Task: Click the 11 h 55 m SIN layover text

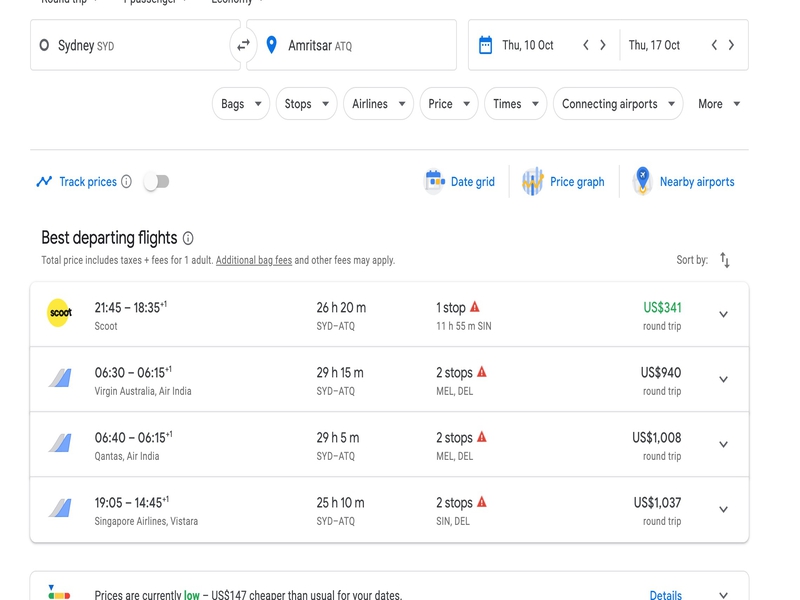Action: 464,326
